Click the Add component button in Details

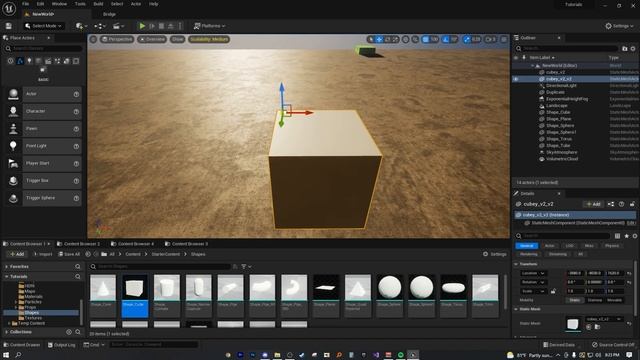click(593, 204)
